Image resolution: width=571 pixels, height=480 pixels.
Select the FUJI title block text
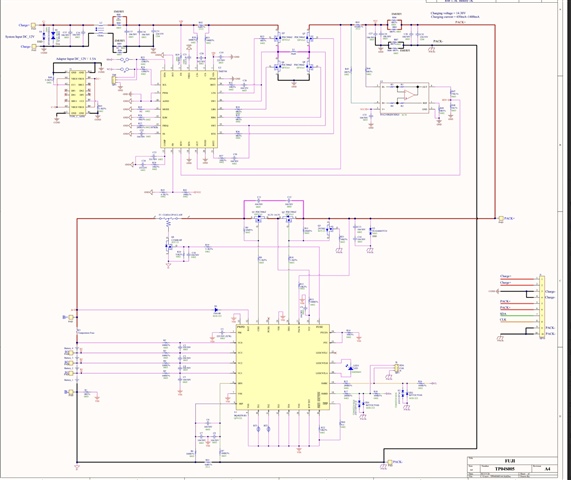coord(510,461)
